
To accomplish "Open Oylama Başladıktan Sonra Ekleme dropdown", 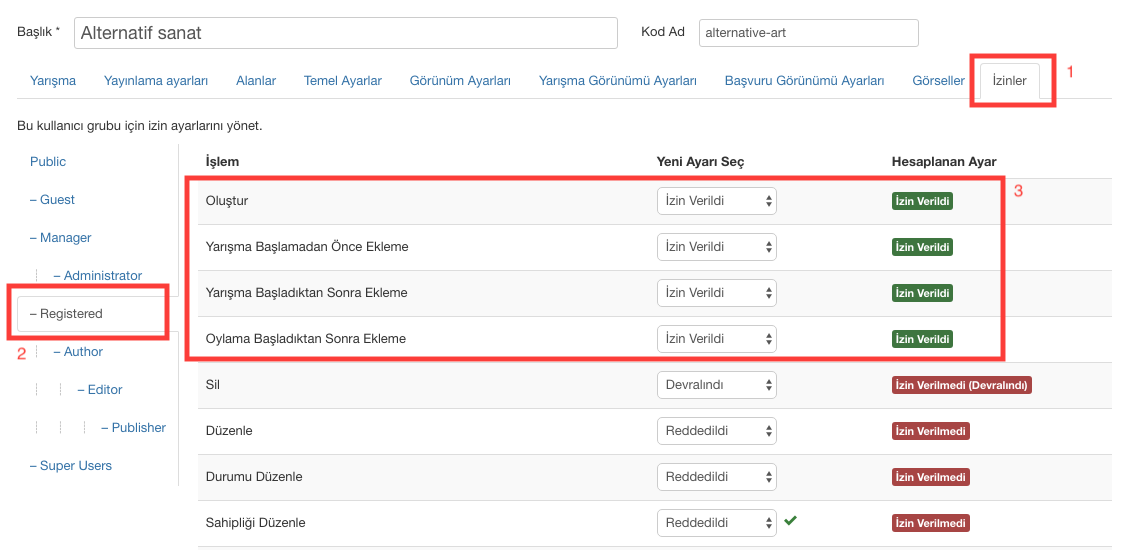I will coord(716,339).
